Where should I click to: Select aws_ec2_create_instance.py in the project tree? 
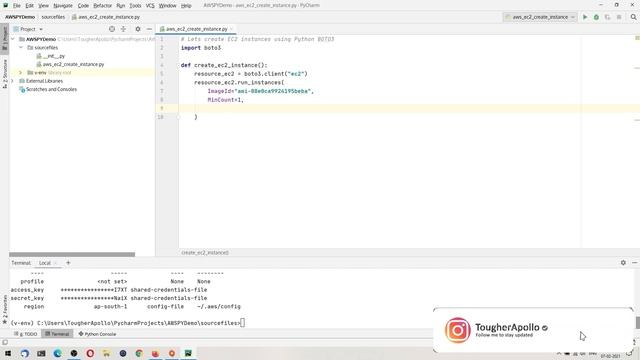click(73, 64)
